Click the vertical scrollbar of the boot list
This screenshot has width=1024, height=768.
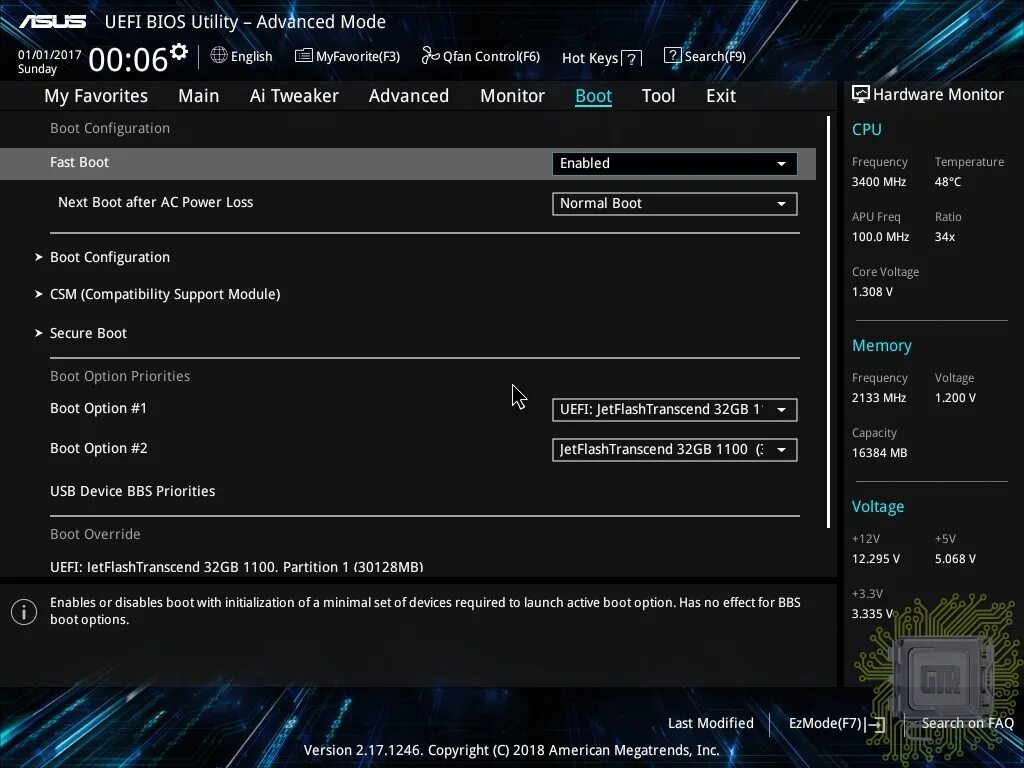click(x=829, y=321)
